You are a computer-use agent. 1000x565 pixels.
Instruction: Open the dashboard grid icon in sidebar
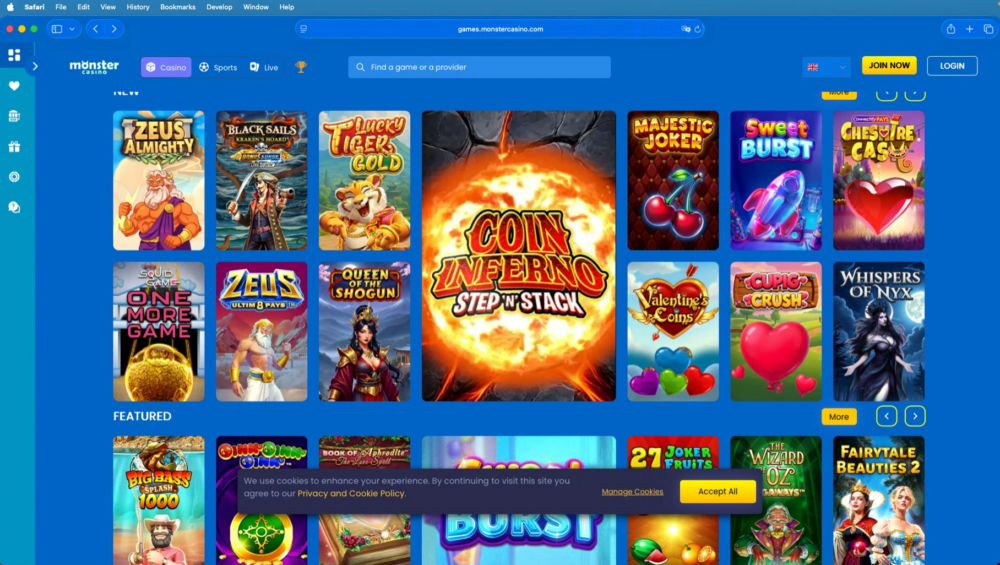click(x=14, y=55)
